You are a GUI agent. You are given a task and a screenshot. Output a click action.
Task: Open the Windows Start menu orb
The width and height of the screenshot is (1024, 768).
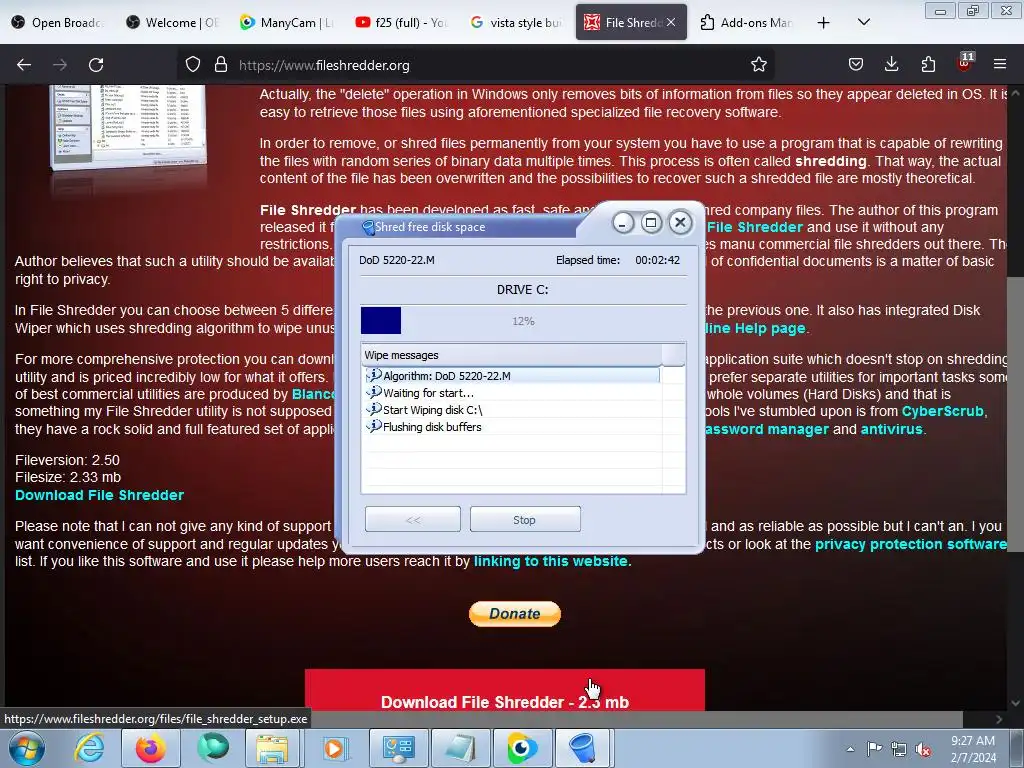[x=26, y=748]
